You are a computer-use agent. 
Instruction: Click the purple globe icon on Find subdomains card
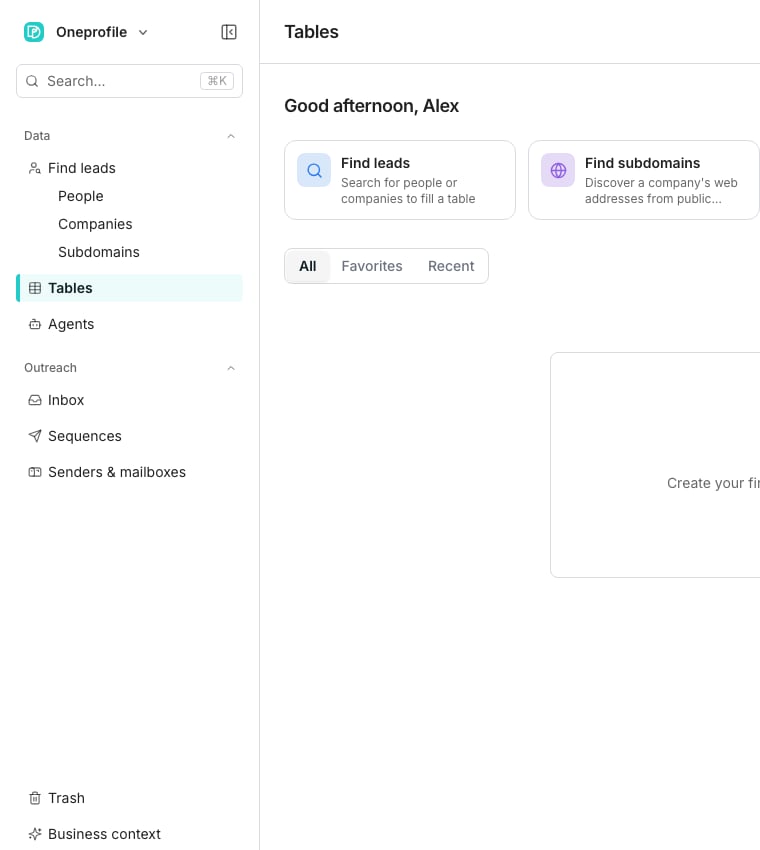tap(558, 170)
